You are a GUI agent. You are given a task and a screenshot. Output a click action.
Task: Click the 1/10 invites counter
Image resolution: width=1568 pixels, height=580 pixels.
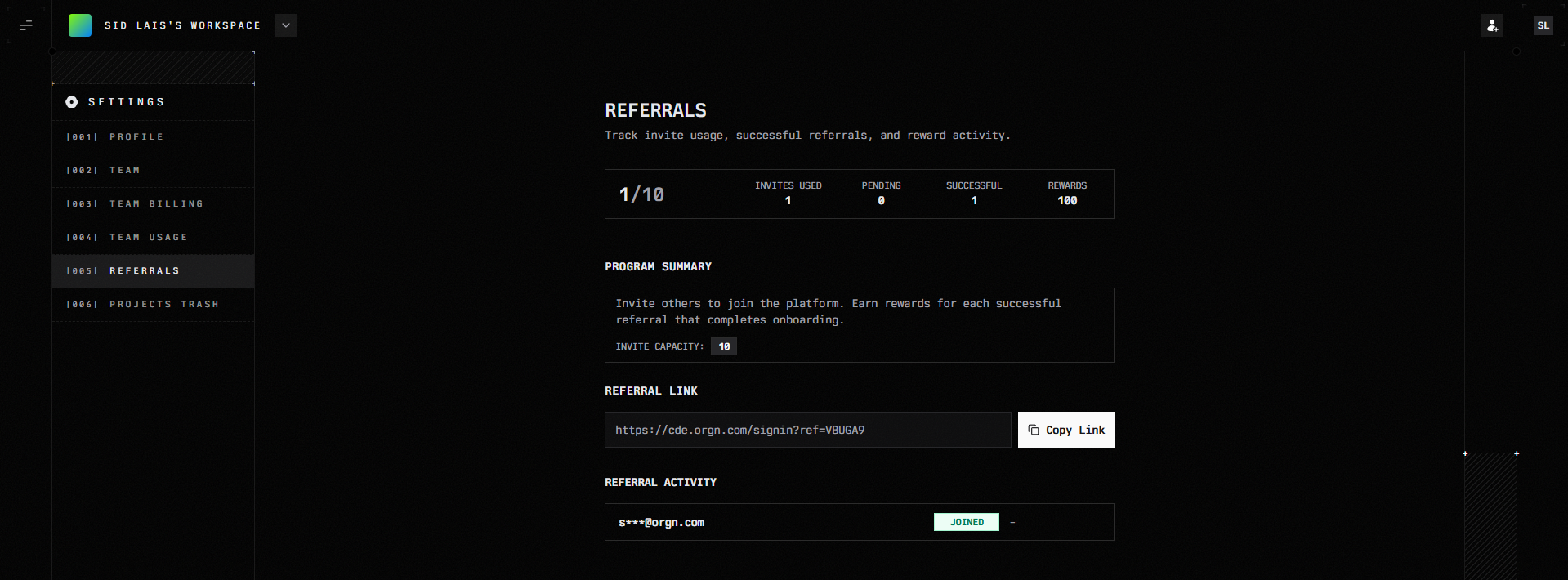pos(641,194)
